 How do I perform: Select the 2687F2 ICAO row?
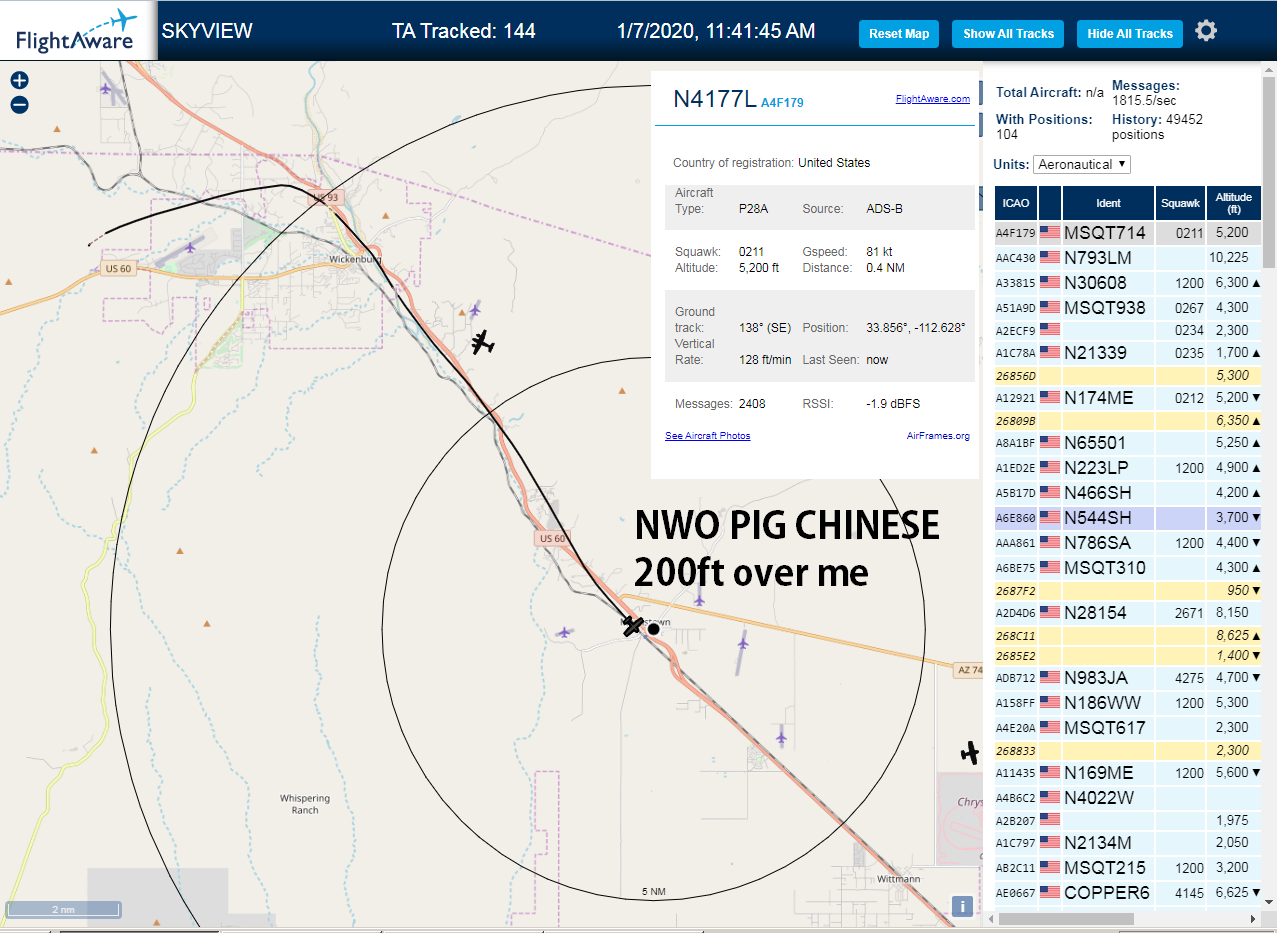(1128, 590)
